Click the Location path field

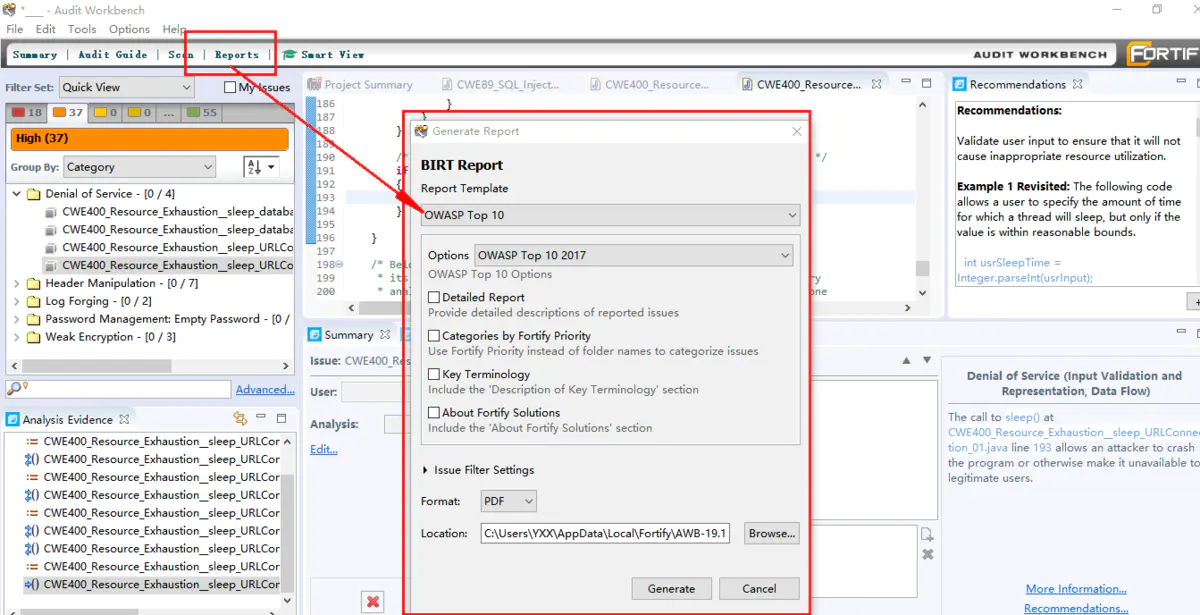[x=605, y=534]
